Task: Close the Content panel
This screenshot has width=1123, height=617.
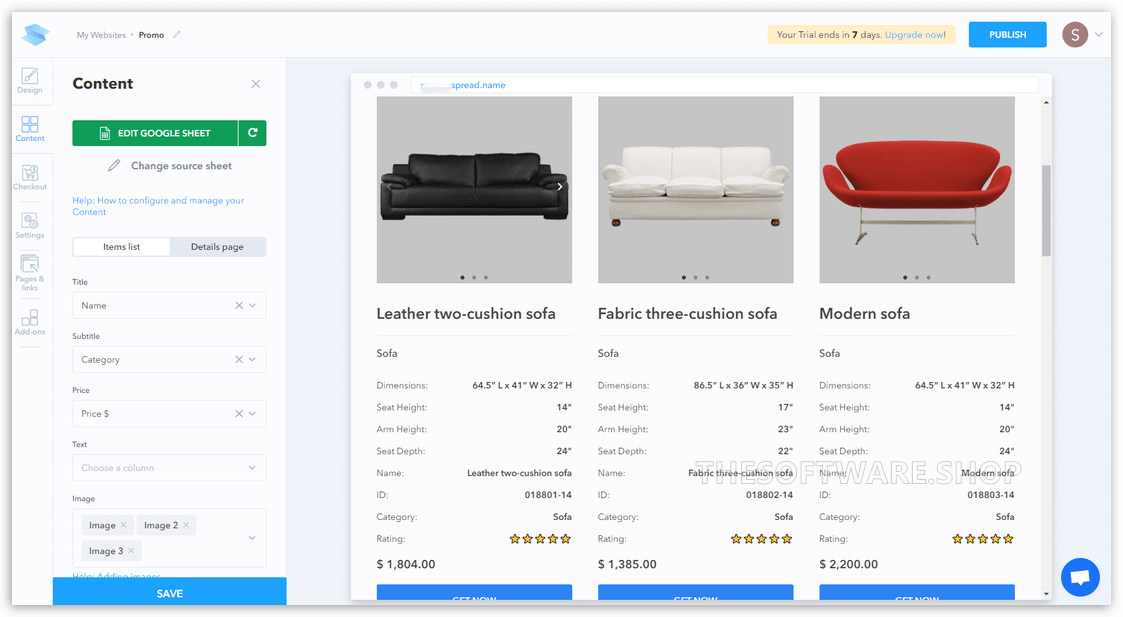Action: point(256,84)
